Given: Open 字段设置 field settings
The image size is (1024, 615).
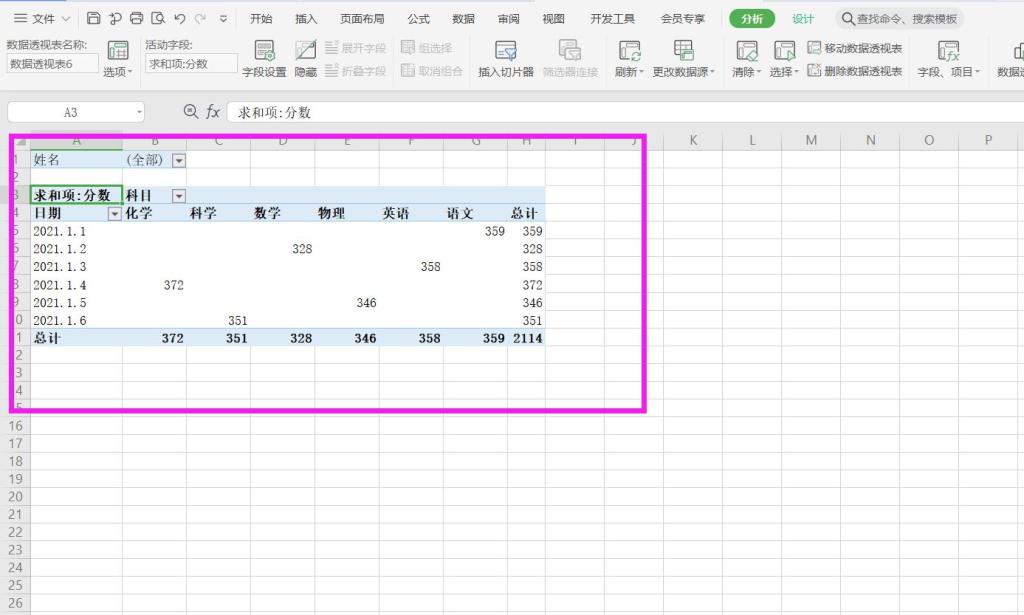Looking at the screenshot, I should (264, 59).
